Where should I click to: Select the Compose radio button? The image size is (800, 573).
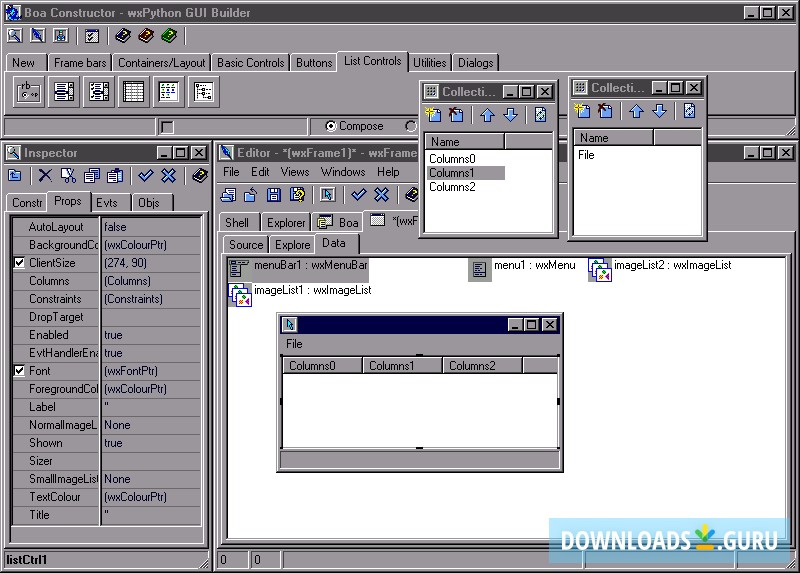331,126
